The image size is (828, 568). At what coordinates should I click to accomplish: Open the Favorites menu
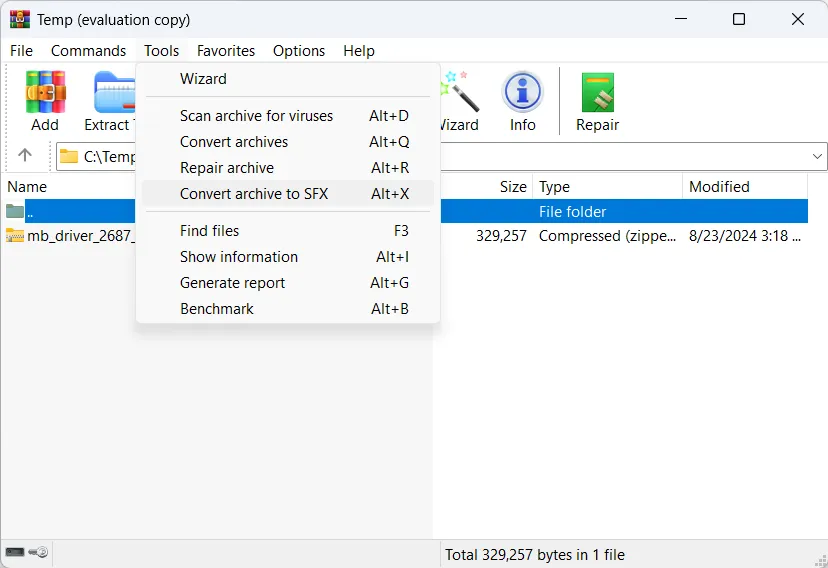tap(226, 51)
